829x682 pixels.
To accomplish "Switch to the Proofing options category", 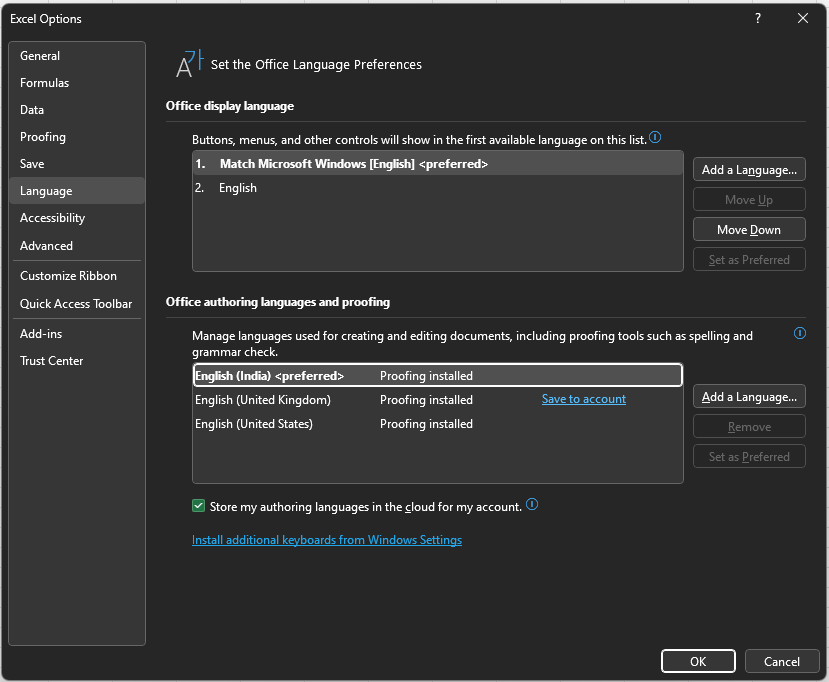I will pyautogui.click(x=43, y=137).
